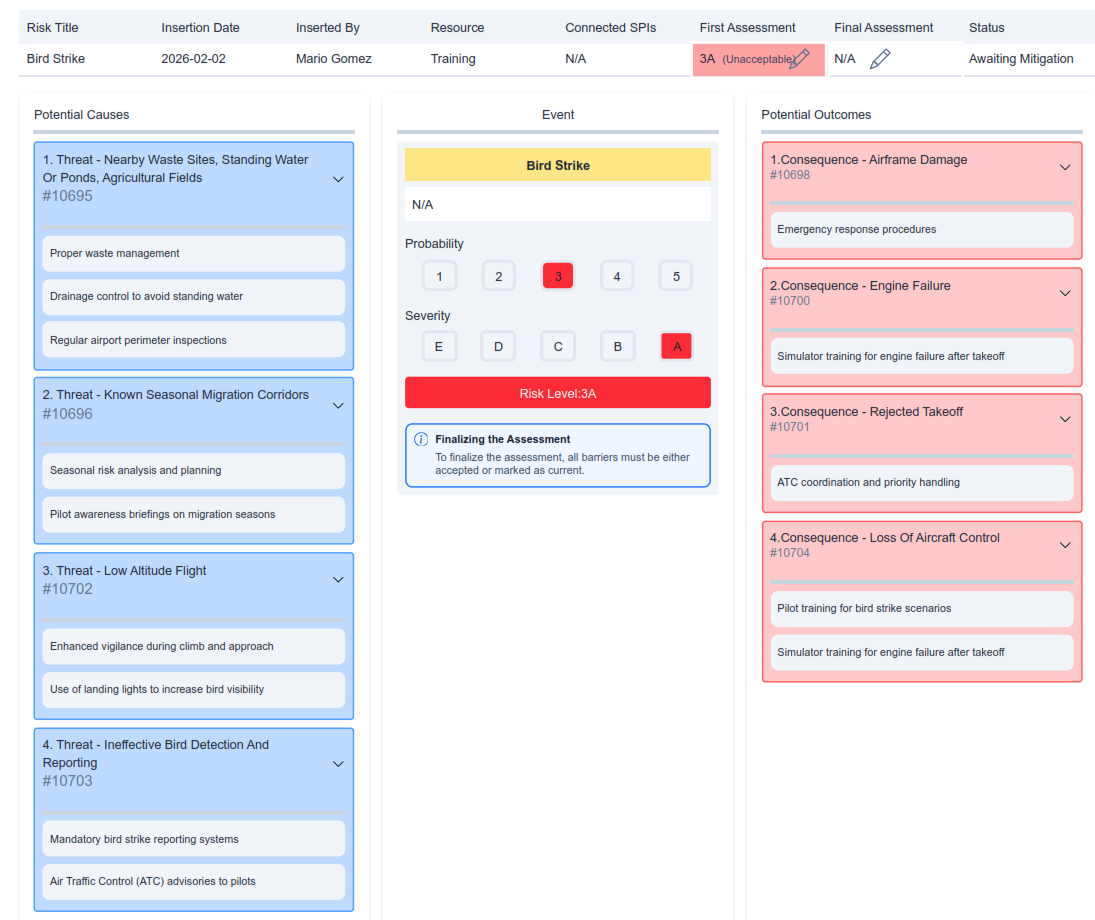Click the Status column header

[986, 28]
